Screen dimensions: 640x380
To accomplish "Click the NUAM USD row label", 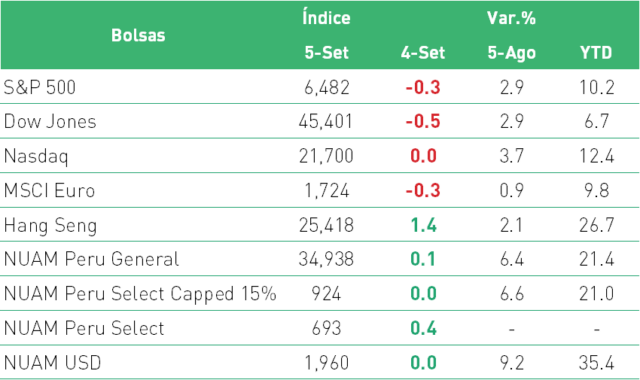I will 52,363.
